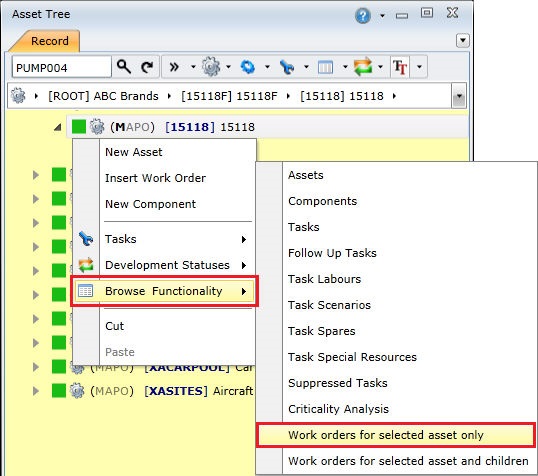Screen dimensions: 538x476
Task: Click the TT text size icon
Action: (400, 67)
